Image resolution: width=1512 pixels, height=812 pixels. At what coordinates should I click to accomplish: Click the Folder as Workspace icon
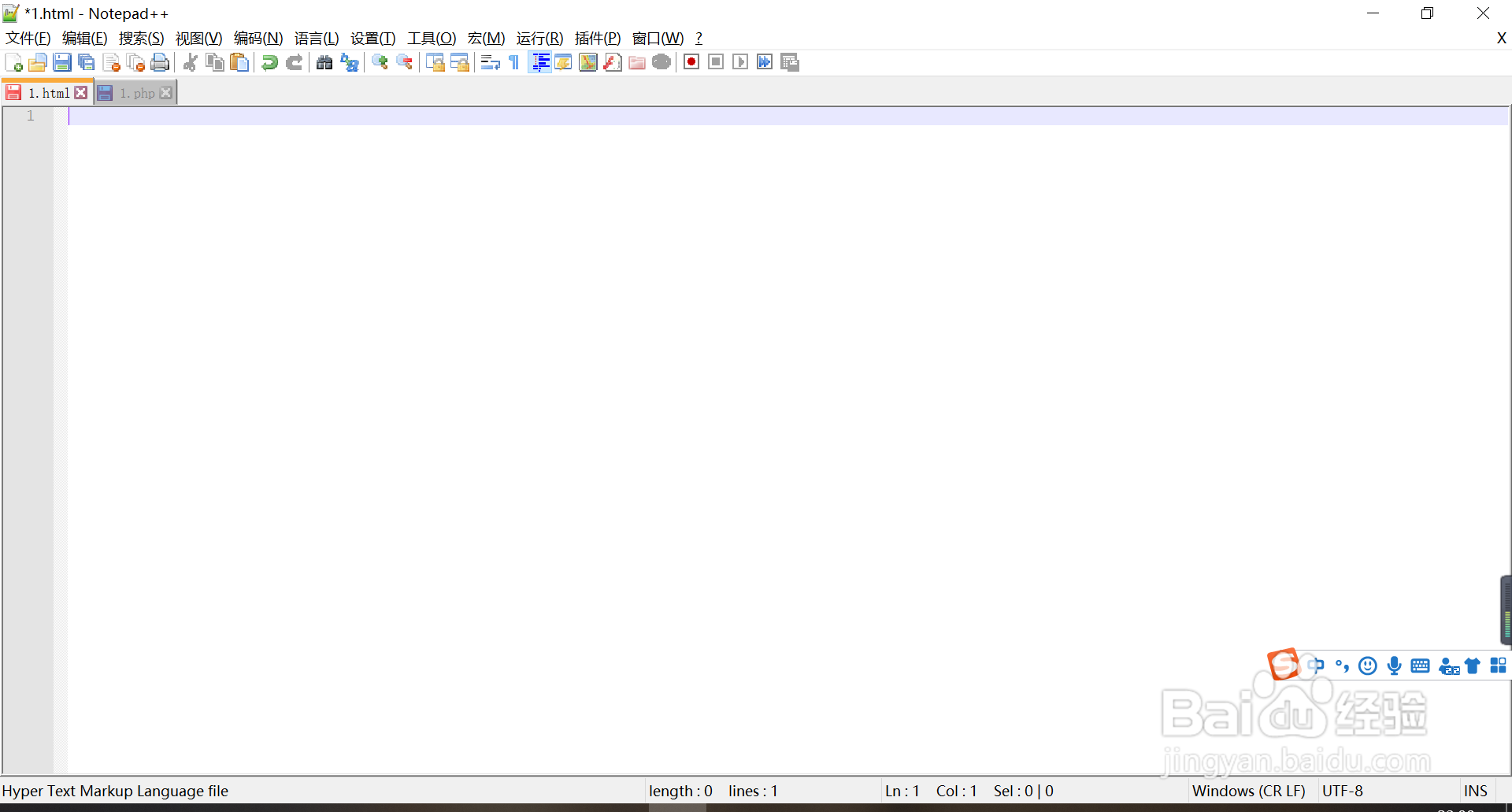tap(637, 62)
